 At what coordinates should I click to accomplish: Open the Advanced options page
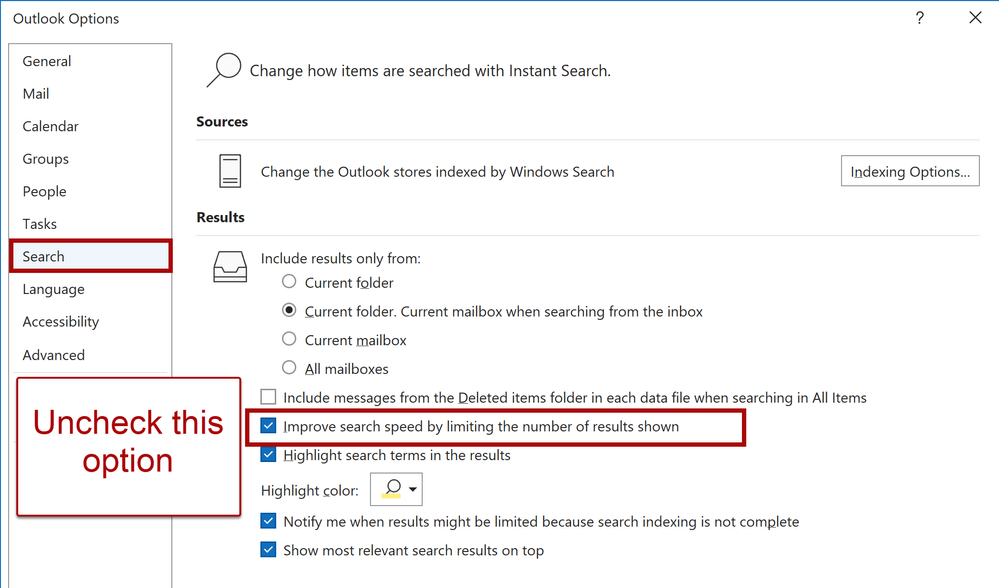click(x=53, y=354)
